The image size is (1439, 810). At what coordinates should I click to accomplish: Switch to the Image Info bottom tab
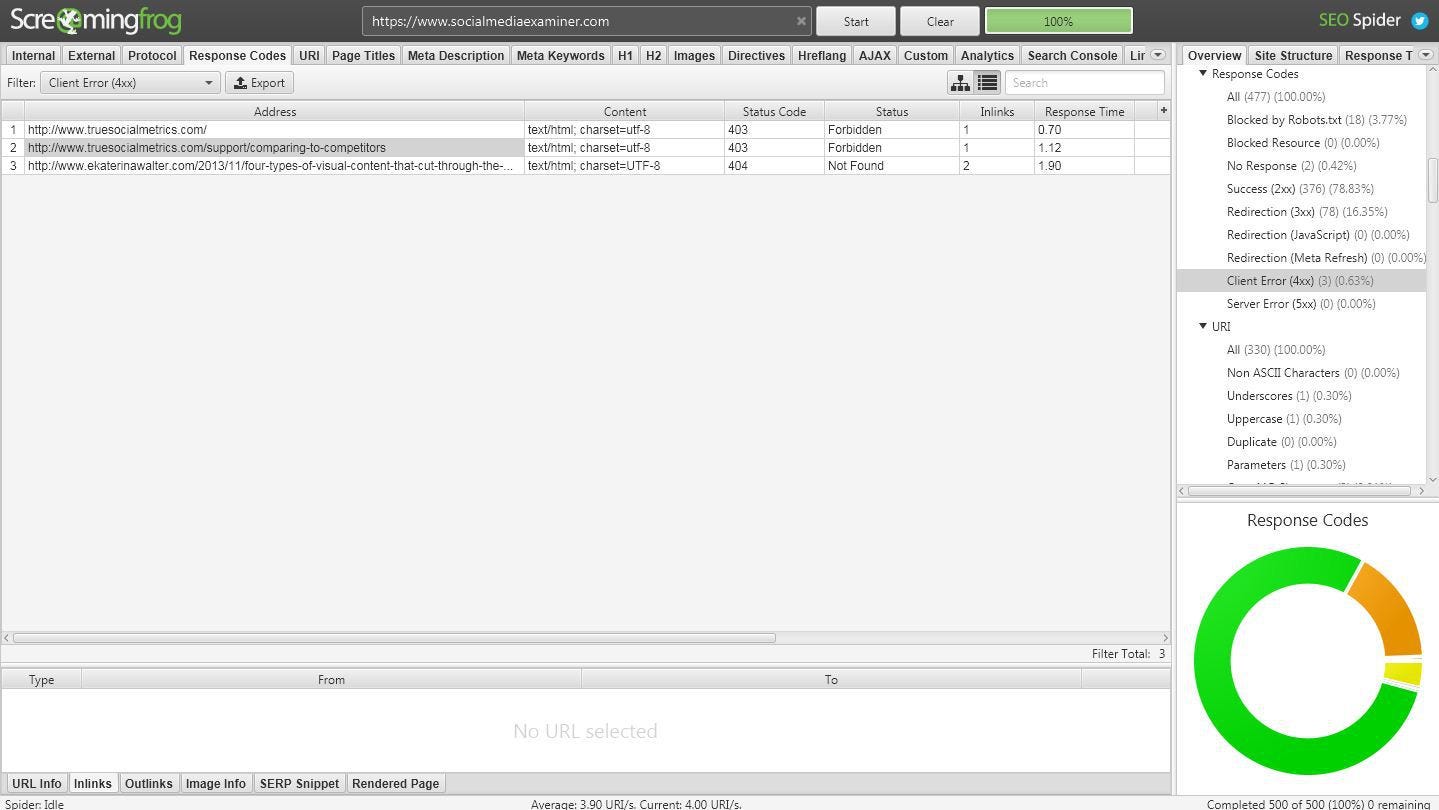point(215,784)
